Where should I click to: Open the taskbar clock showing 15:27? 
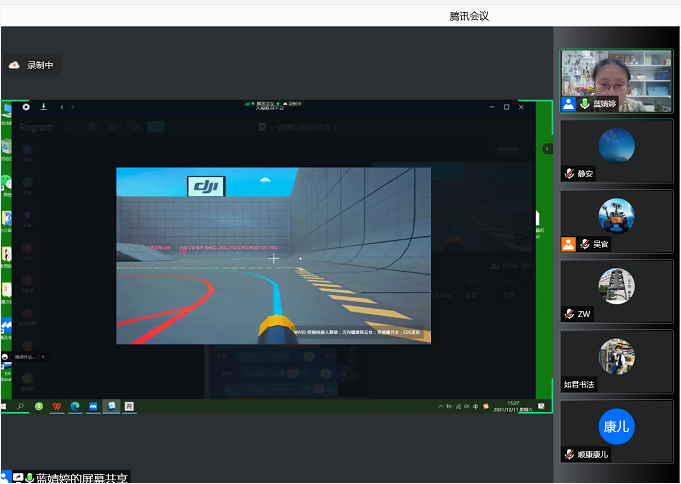(513, 407)
